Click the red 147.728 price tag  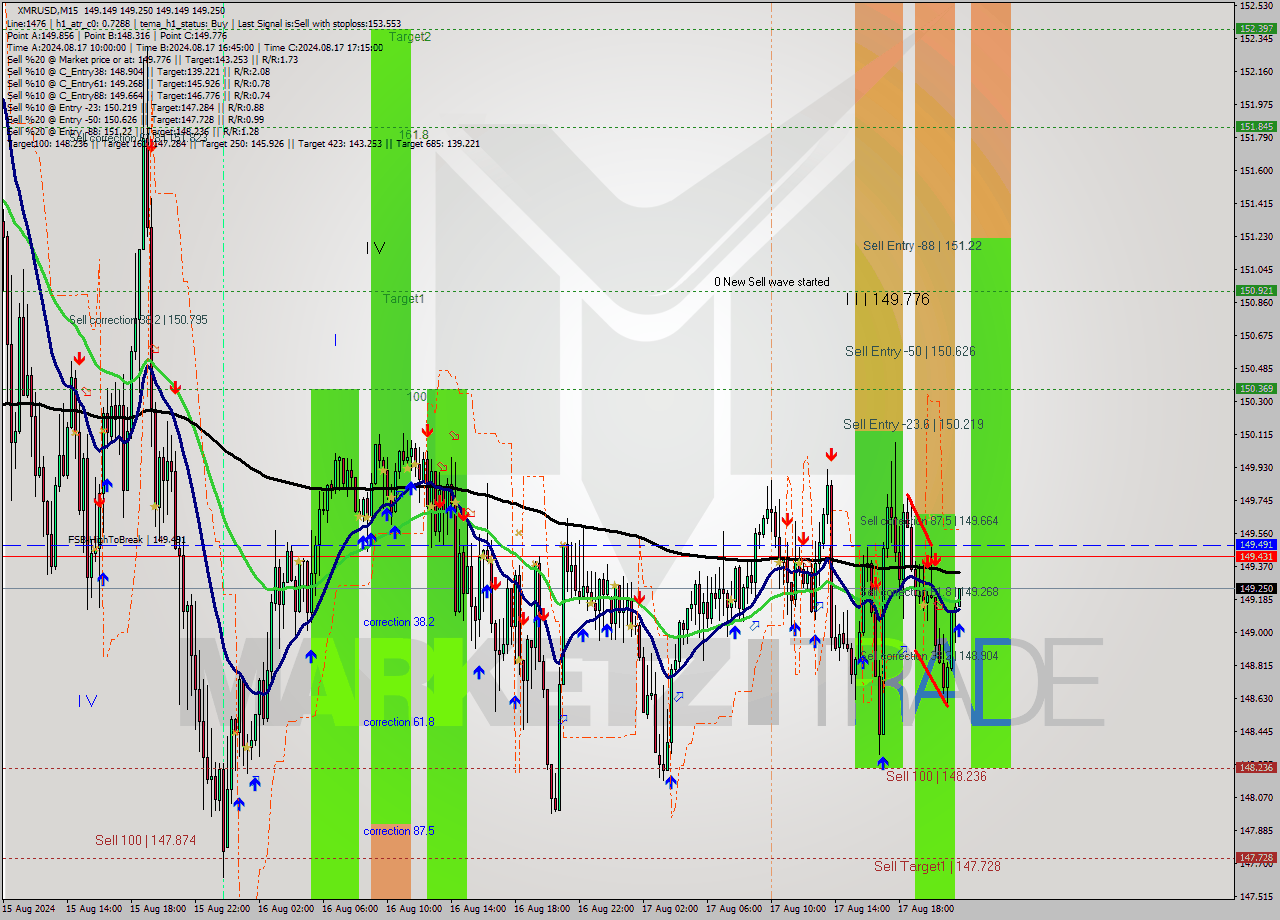click(x=1256, y=858)
